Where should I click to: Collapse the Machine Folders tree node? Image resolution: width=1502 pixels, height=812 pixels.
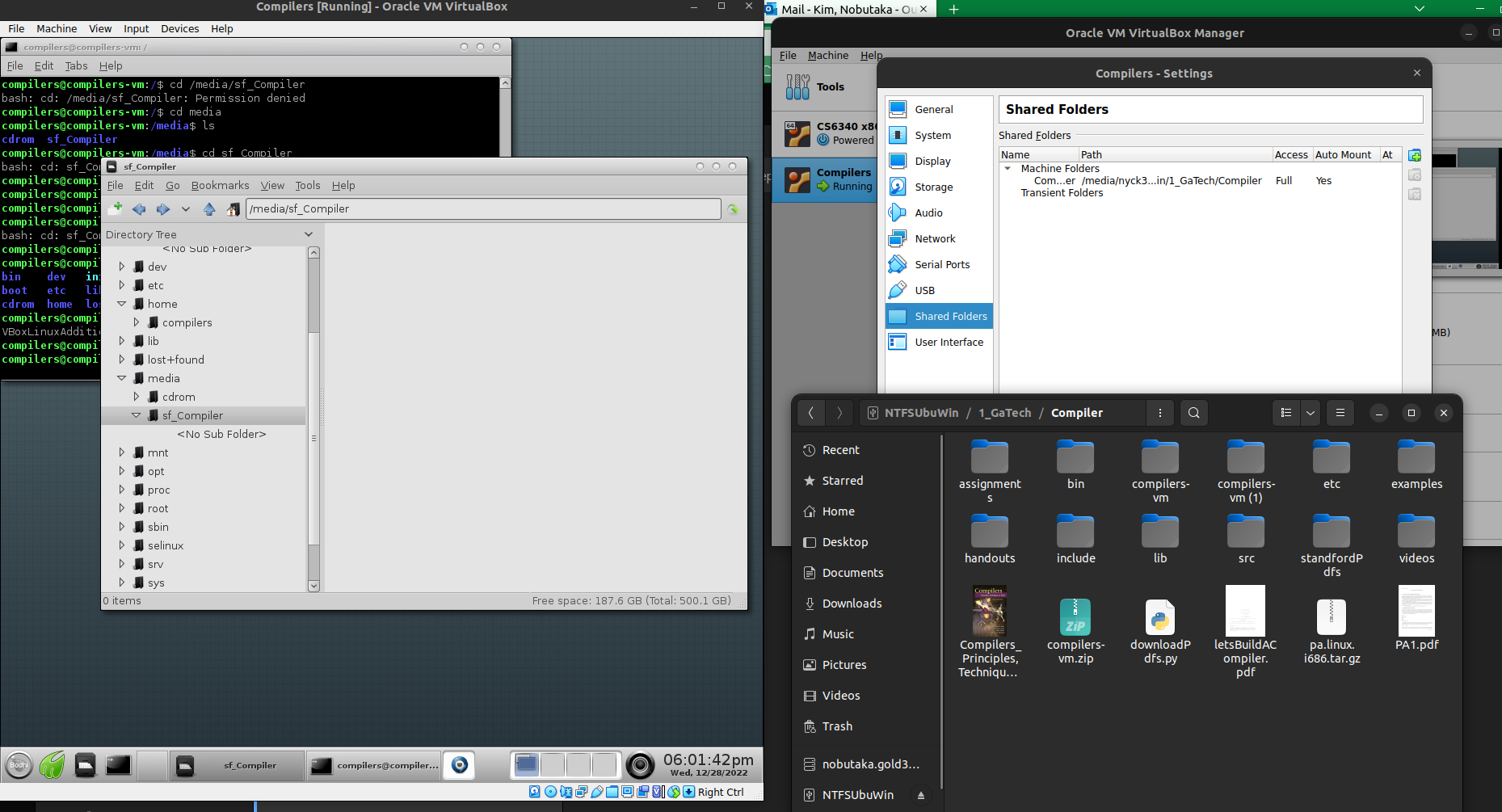click(1008, 168)
